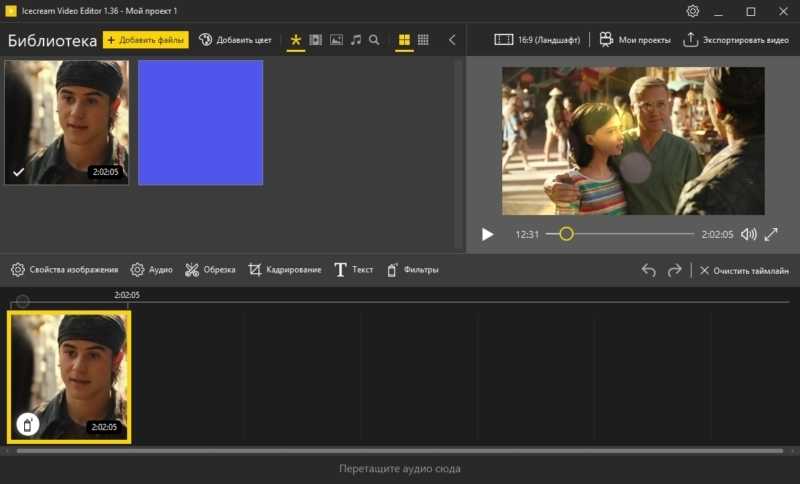Screen dimensions: 800x484
Task: Click Экспортировать видео
Action: (x=736, y=40)
